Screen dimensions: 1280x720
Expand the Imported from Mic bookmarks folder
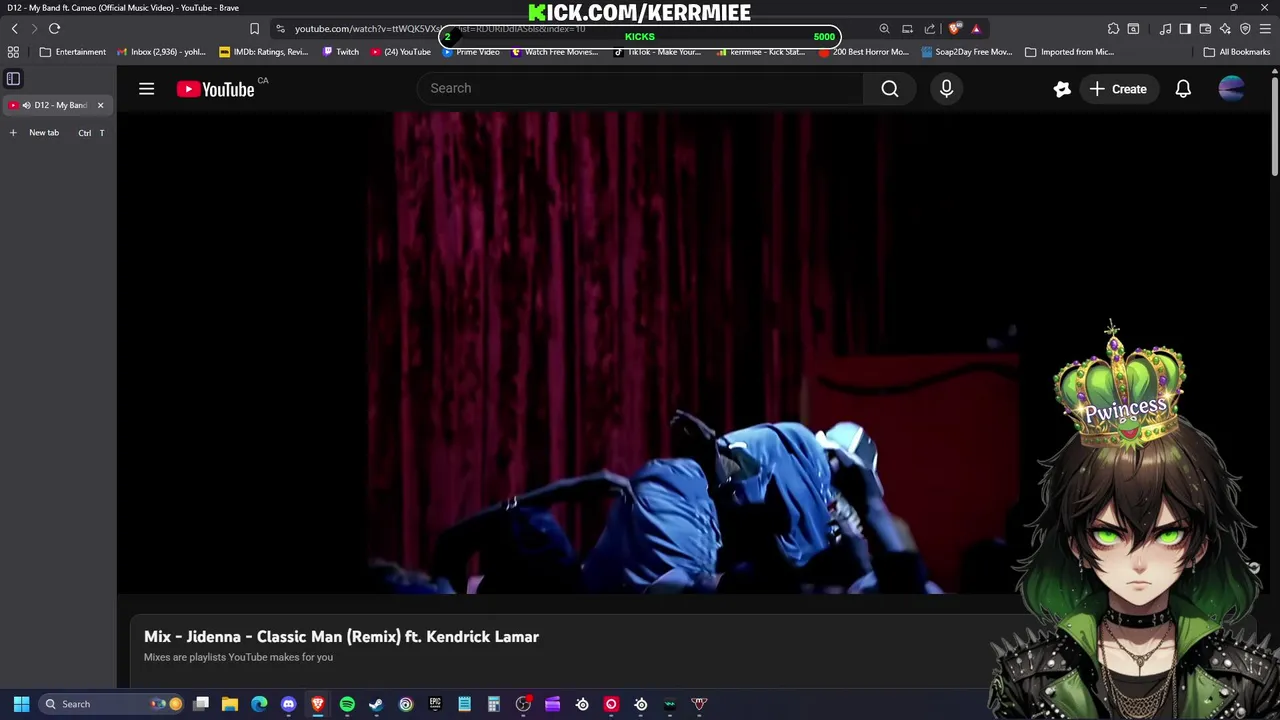(x=1069, y=52)
